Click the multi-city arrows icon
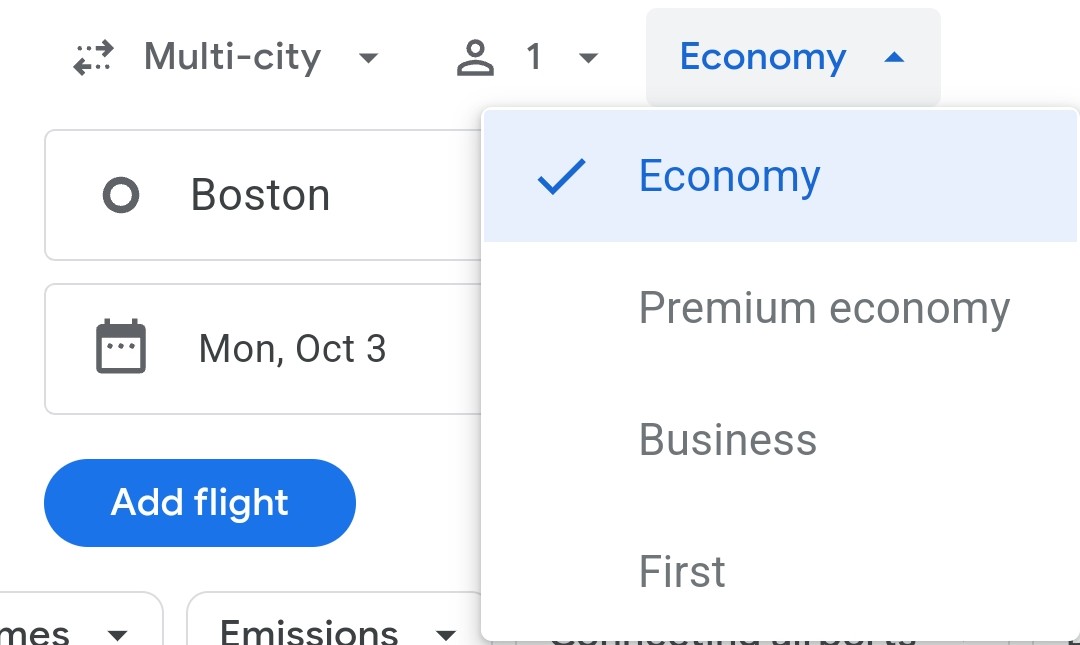The image size is (1080, 645). tap(93, 57)
